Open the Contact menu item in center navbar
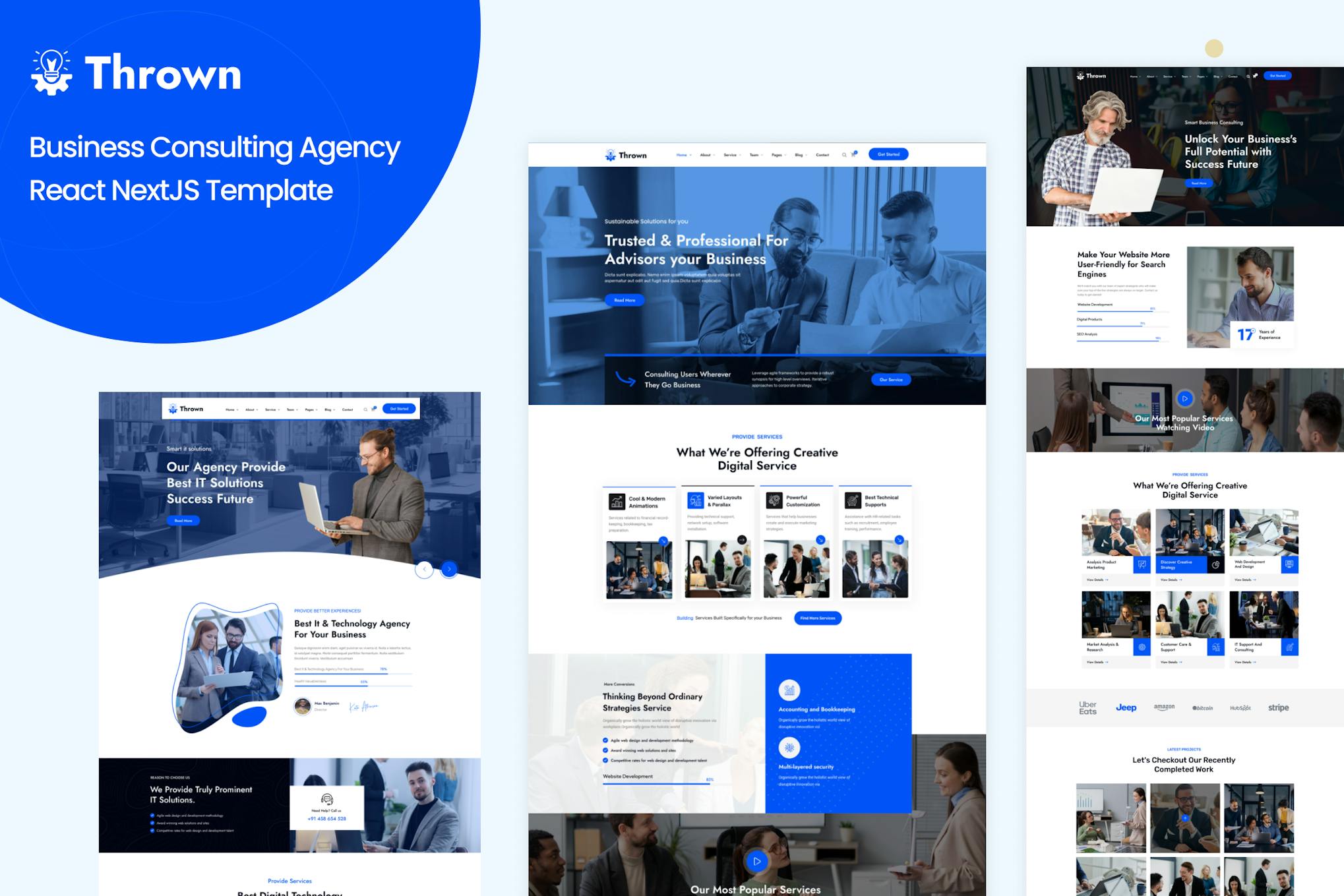Viewport: 1344px width, 896px height. click(822, 155)
